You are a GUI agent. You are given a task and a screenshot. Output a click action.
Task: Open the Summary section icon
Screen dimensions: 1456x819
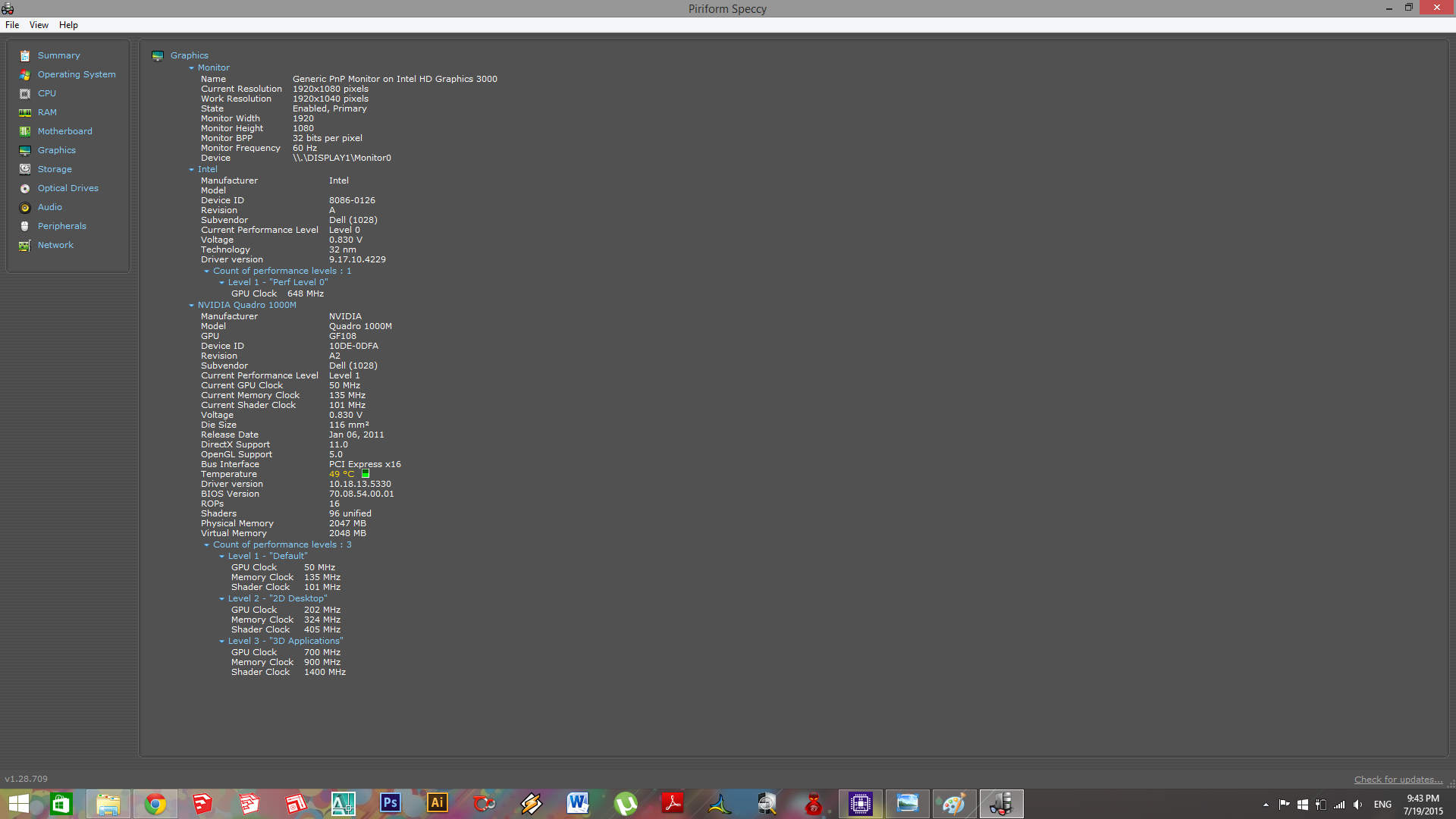pyautogui.click(x=25, y=55)
